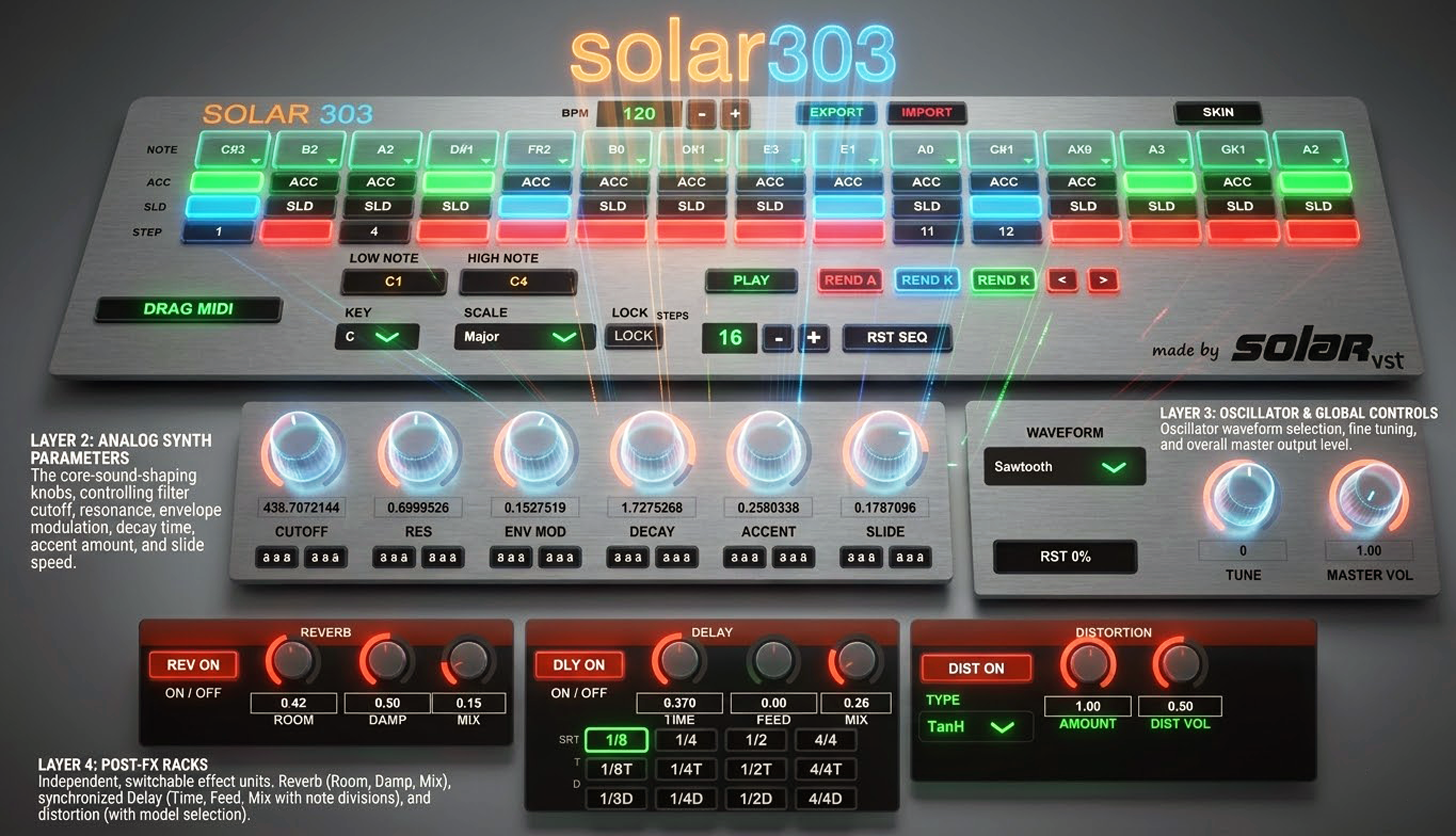Click the EXPORT button
This screenshot has width=1456, height=836.
pyautogui.click(x=836, y=113)
